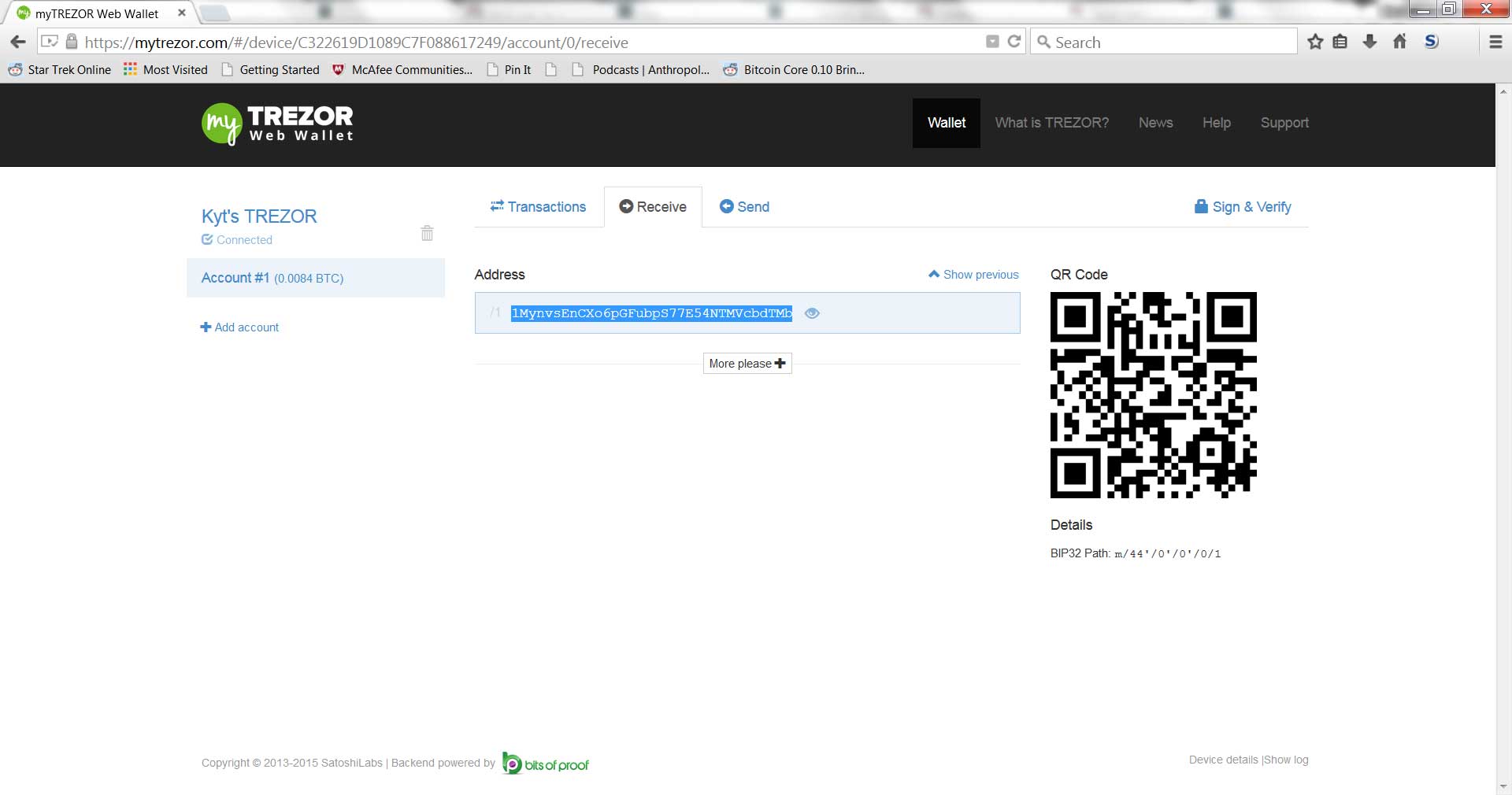Open Help in the navigation bar
Screen dimensions: 1512x795
(1217, 123)
